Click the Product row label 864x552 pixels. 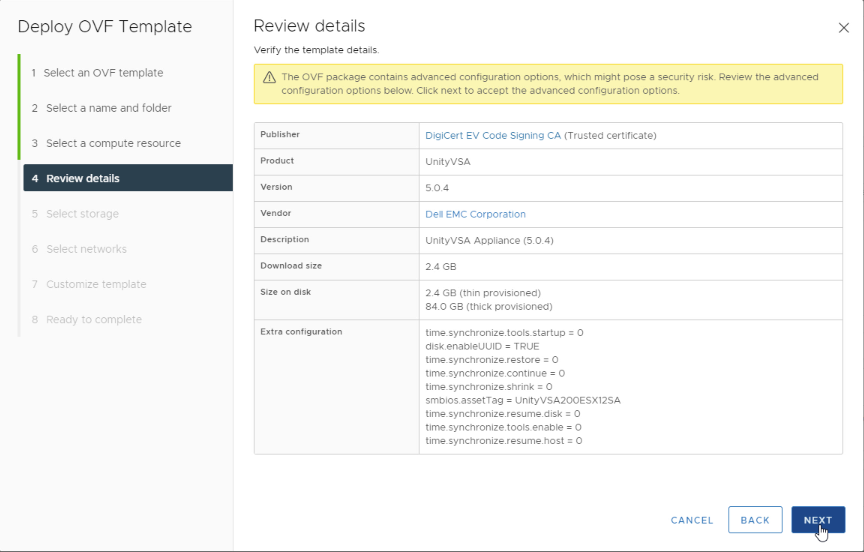[x=277, y=161]
